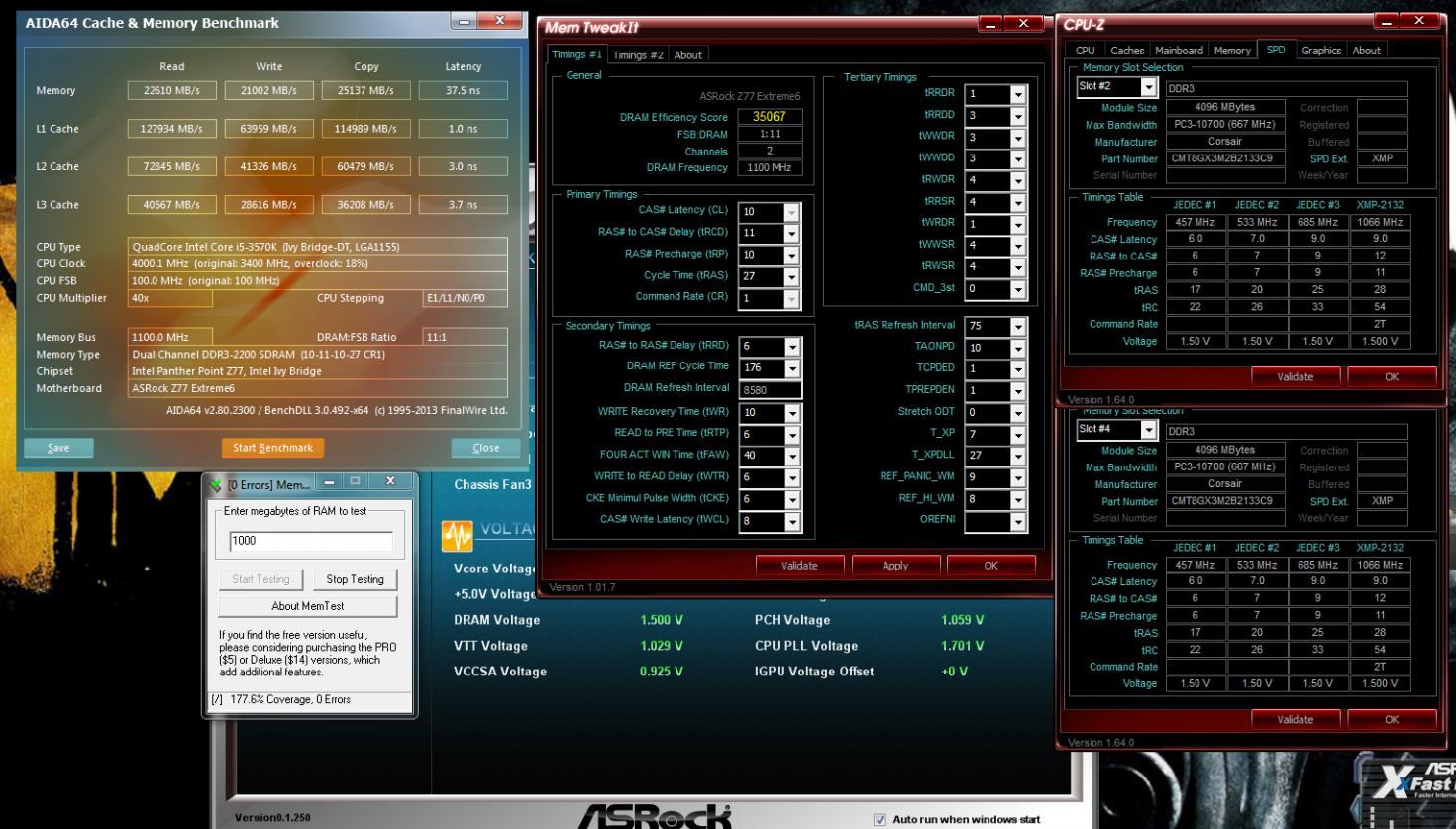Image resolution: width=1456 pixels, height=829 pixels.
Task: Open the tWWDR tertiary timing dropdown
Action: 1018,138
